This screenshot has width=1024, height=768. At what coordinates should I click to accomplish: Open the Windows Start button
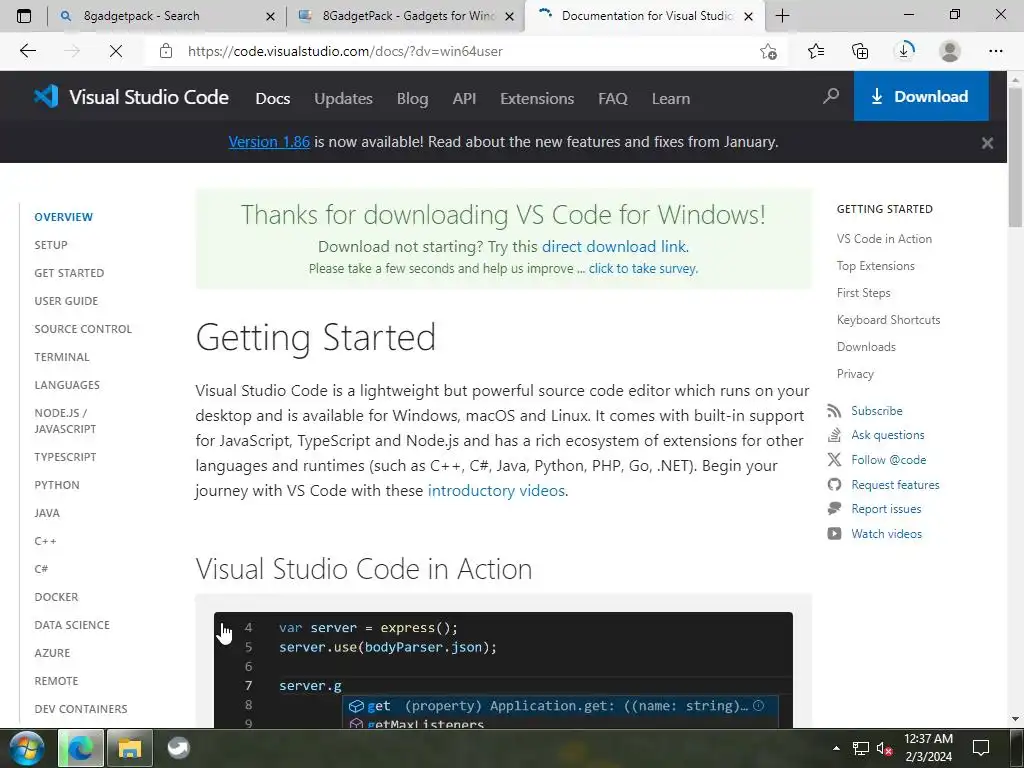click(26, 748)
